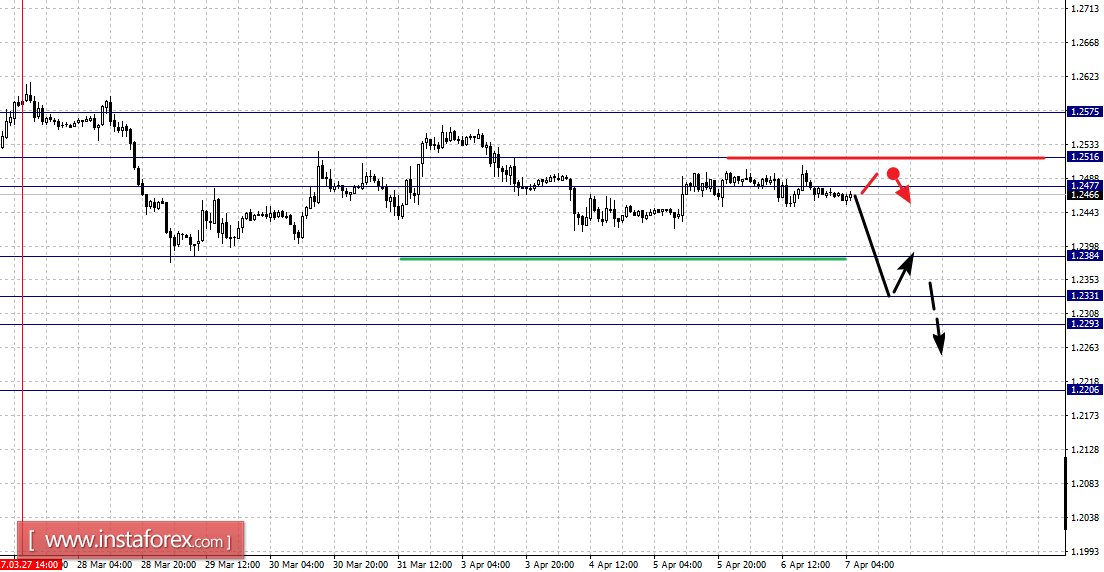Click the 28 Mar 04:00 time label
This screenshot has height=572, width=1104.
point(105,565)
